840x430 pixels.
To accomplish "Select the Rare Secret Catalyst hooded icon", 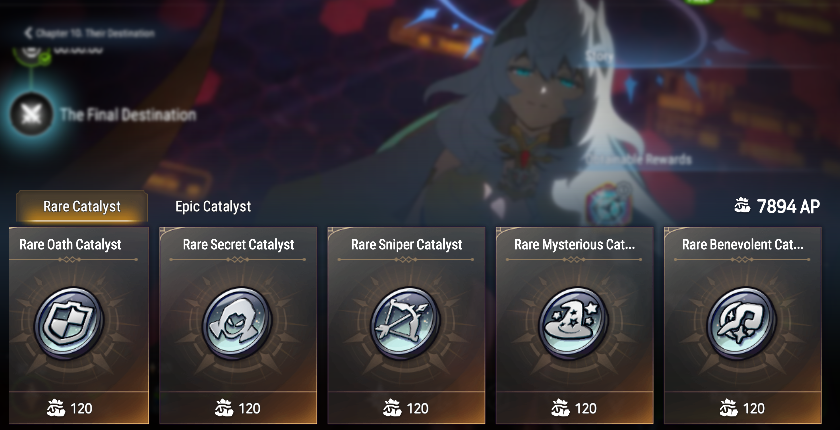I will tap(237, 323).
